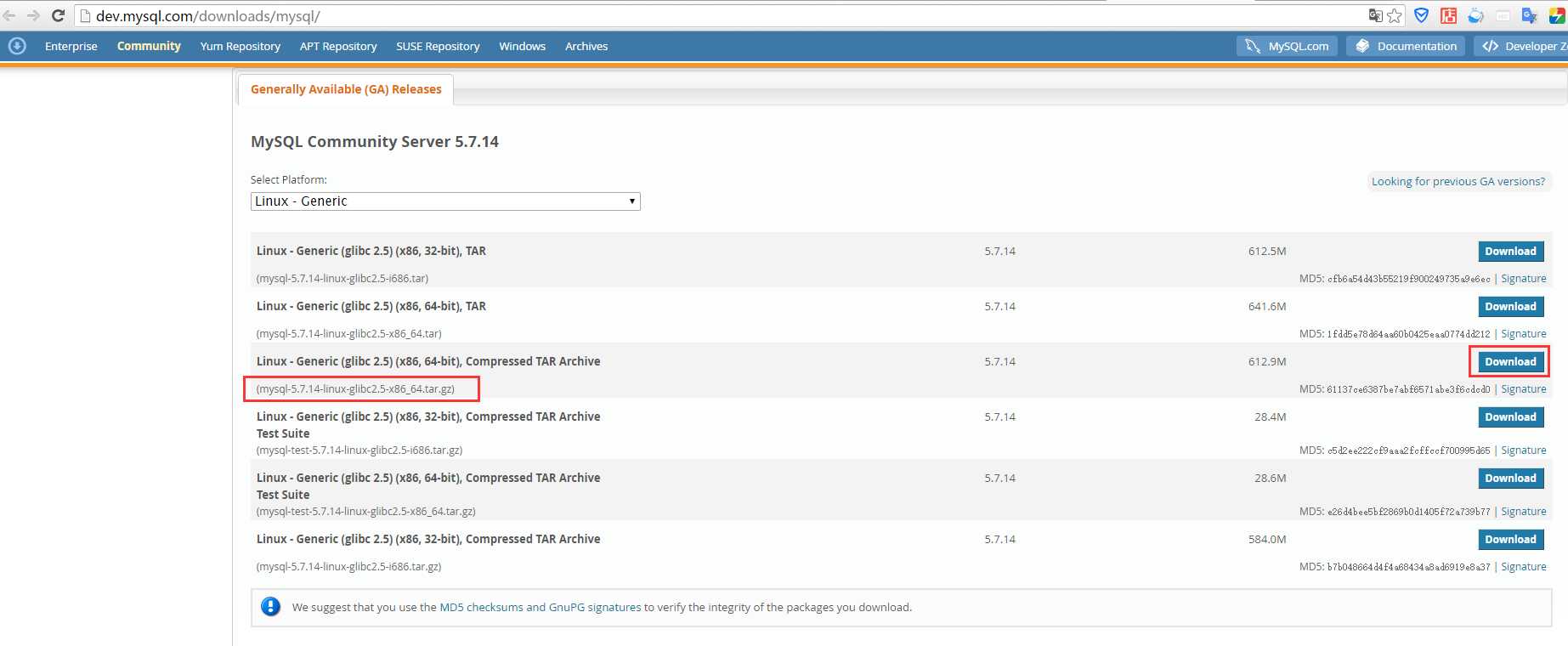Click the translate page icon in address bar
This screenshot has height=646, width=1568.
click(1375, 15)
